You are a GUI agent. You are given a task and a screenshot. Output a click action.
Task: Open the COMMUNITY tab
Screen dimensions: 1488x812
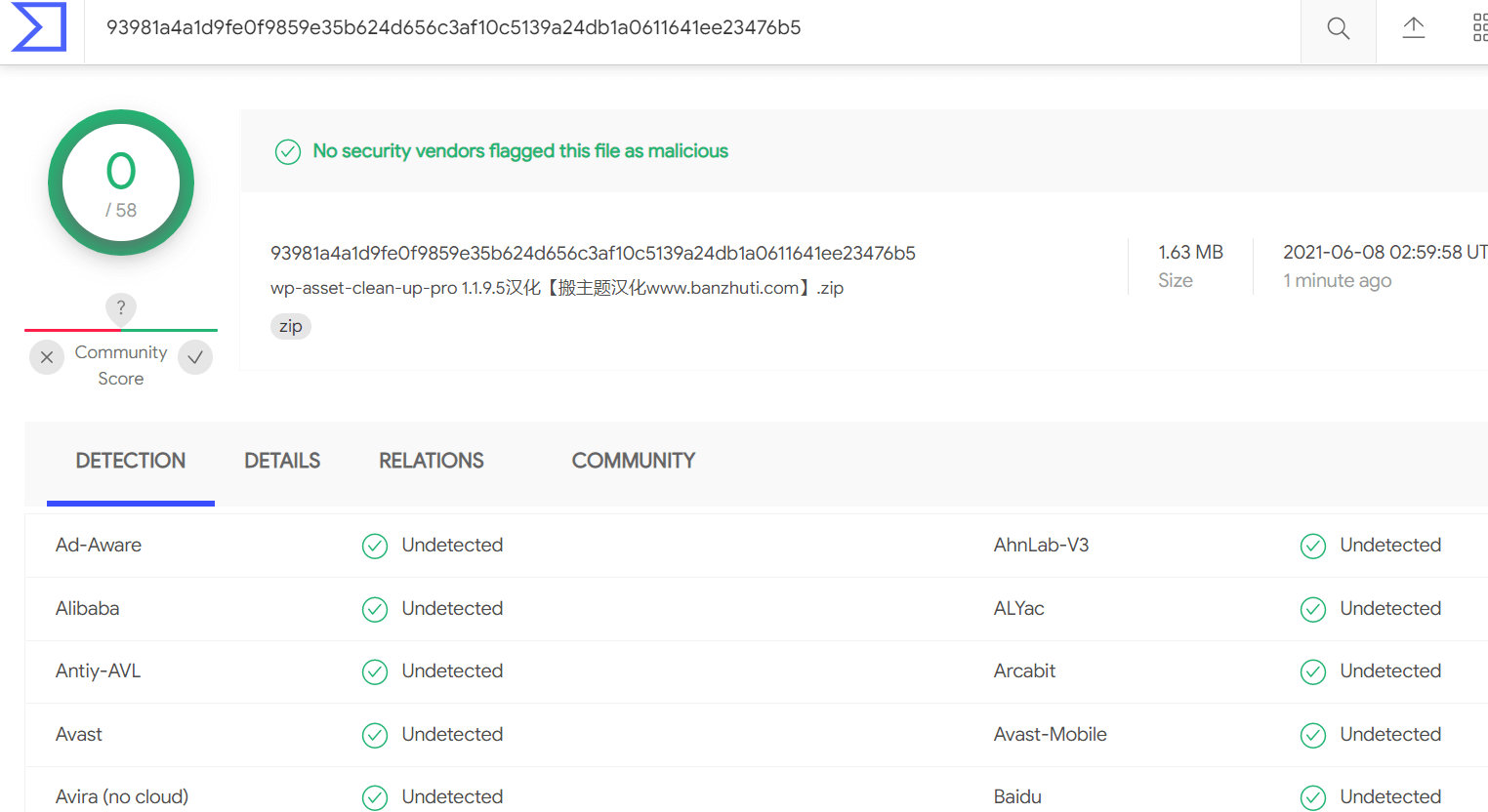634,461
